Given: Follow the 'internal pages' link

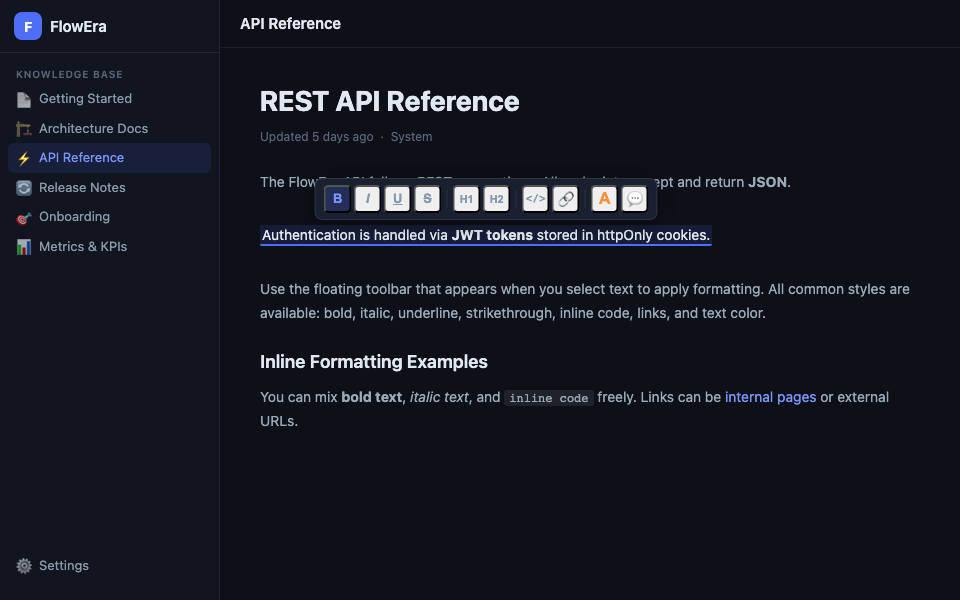Looking at the screenshot, I should [770, 397].
